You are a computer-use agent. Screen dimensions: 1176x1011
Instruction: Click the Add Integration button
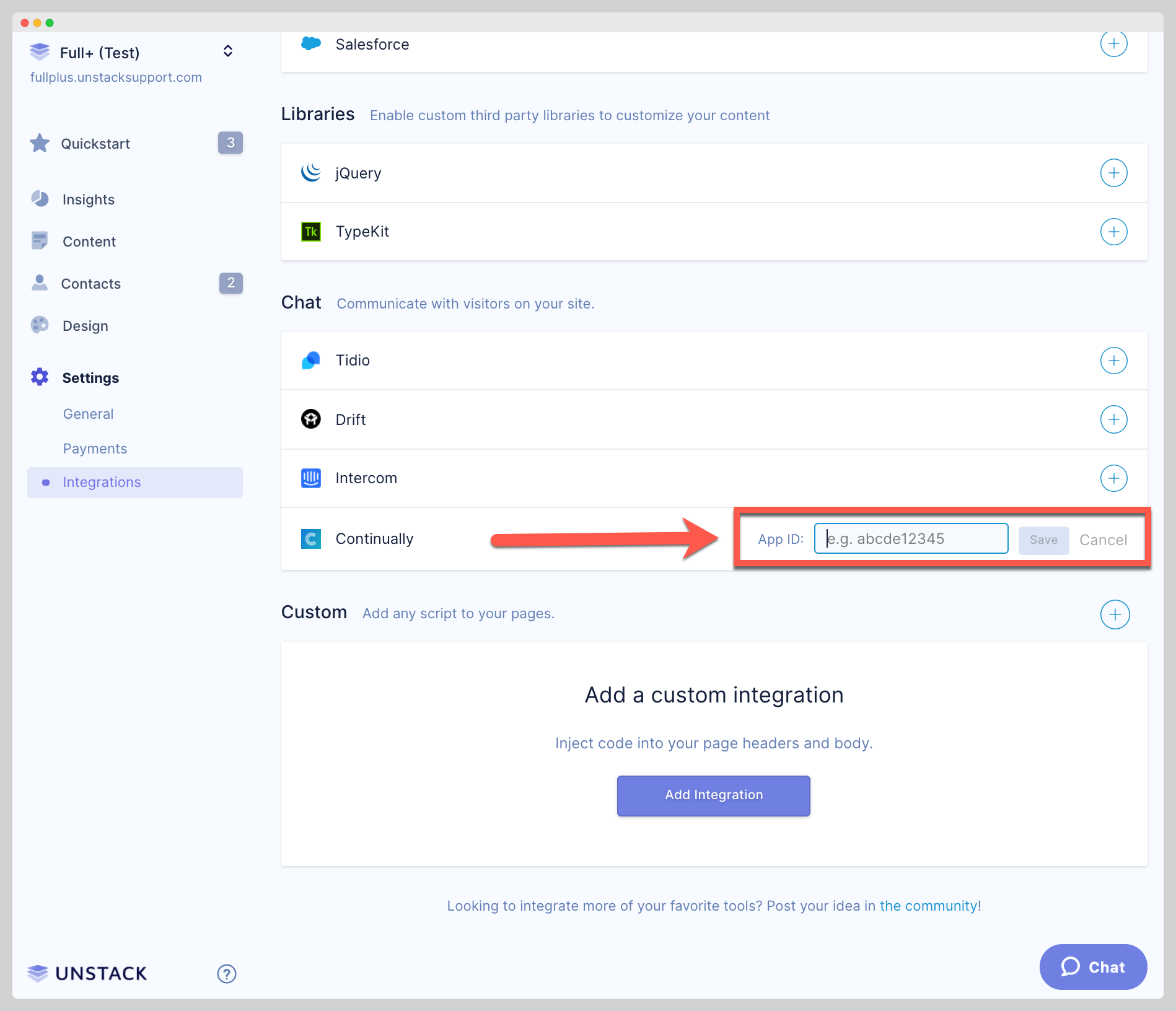[713, 795]
